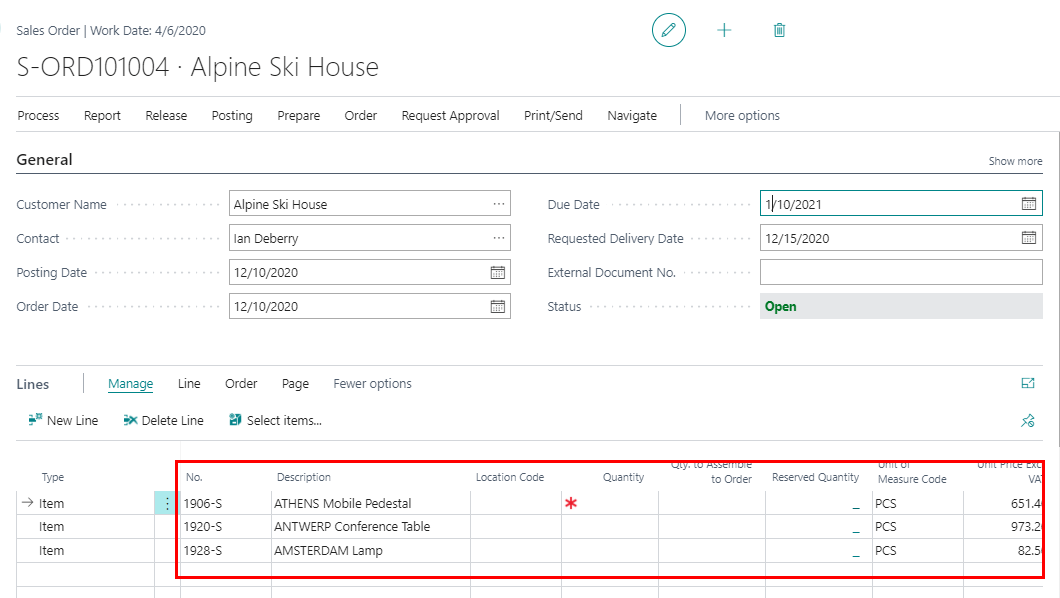Viewport: 1060px width, 598px height.
Task: Pin the Lines action bar
Action: pos(1028,420)
